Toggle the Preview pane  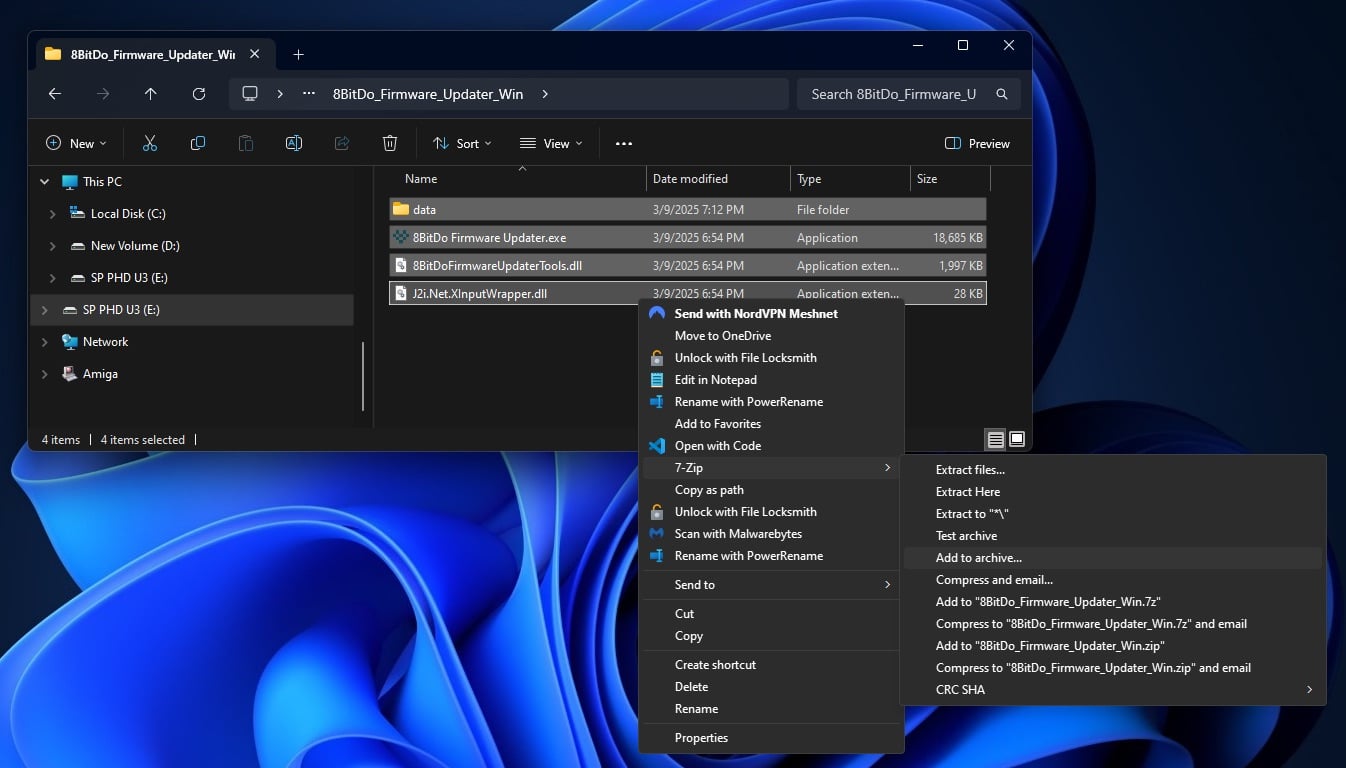977,143
